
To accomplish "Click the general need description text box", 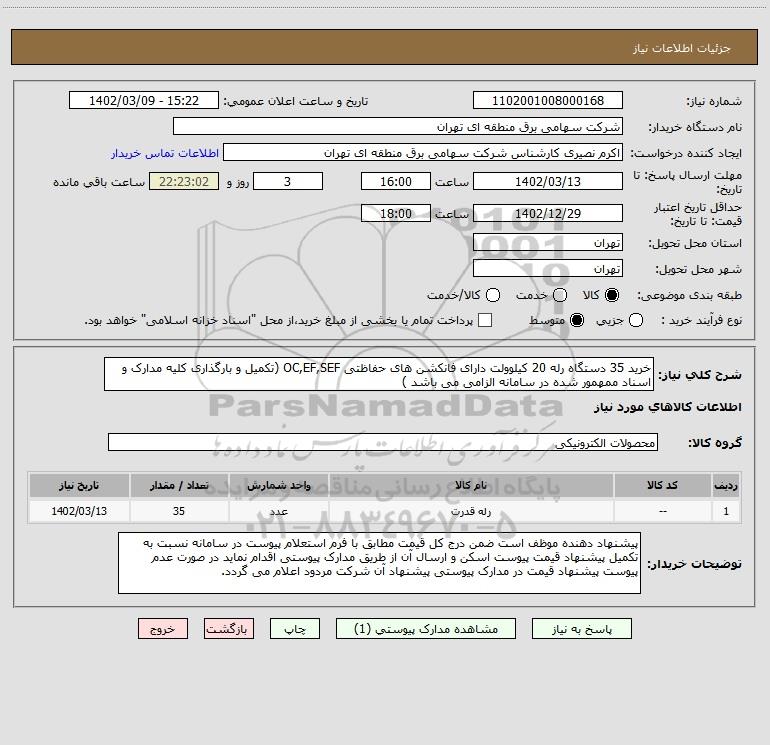I will (379, 374).
